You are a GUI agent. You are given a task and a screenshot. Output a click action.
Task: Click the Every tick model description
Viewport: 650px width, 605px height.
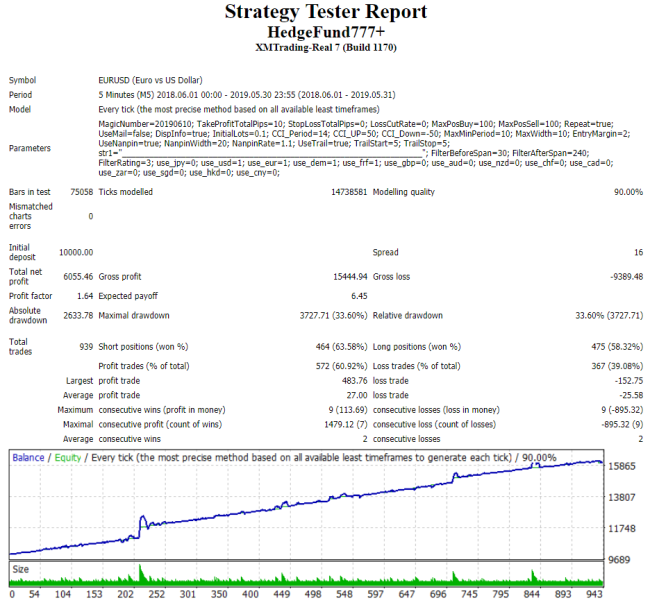pos(239,109)
